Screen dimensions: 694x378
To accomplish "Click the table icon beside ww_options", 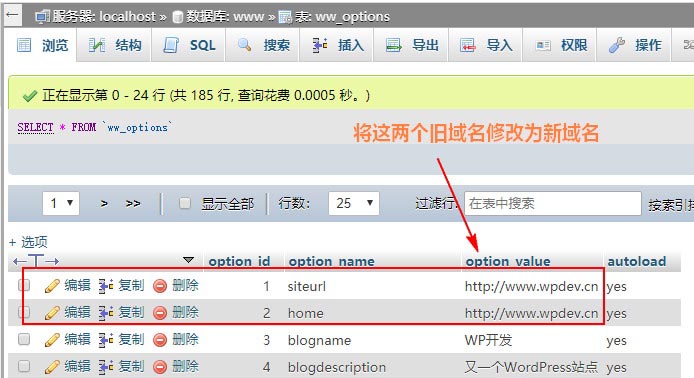I will 285,17.
